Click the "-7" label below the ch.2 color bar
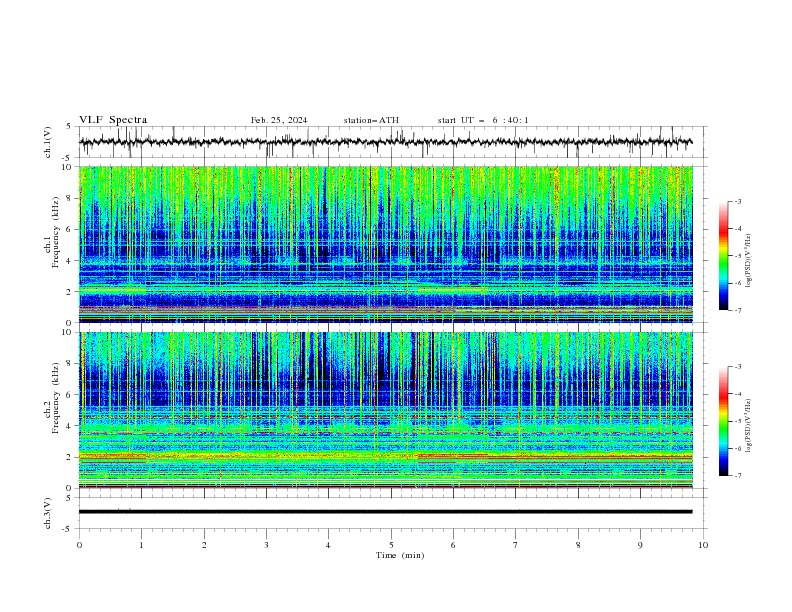This screenshot has height=612, width=792. (738, 475)
